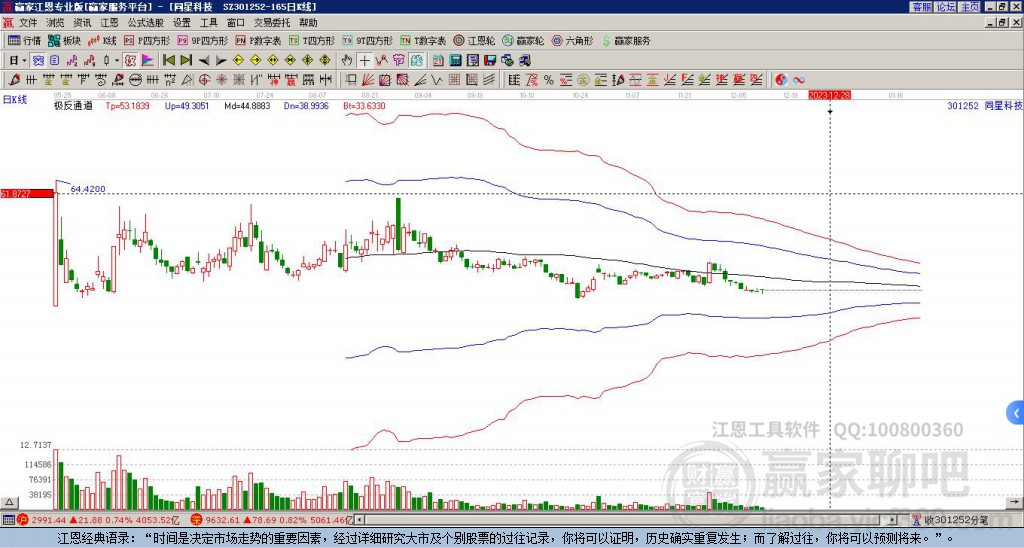The height and width of the screenshot is (548, 1024).
Task: Open the 六角形 hexagon tool
Action: [x=573, y=40]
